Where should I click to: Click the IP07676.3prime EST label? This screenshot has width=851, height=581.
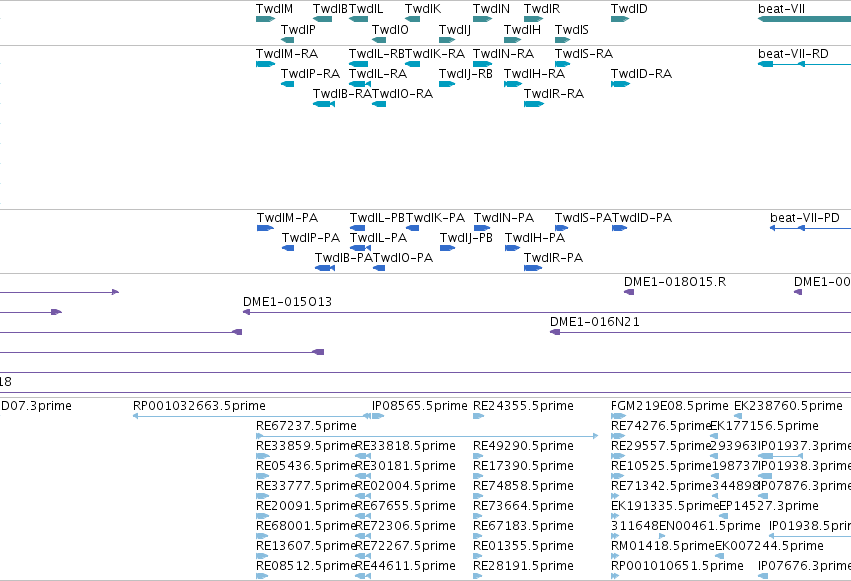804,566
